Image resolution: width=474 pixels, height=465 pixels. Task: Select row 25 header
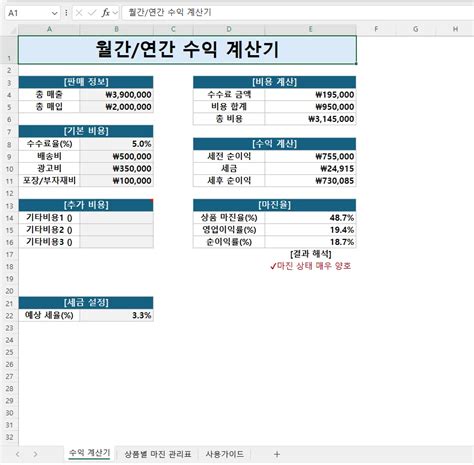9,352
